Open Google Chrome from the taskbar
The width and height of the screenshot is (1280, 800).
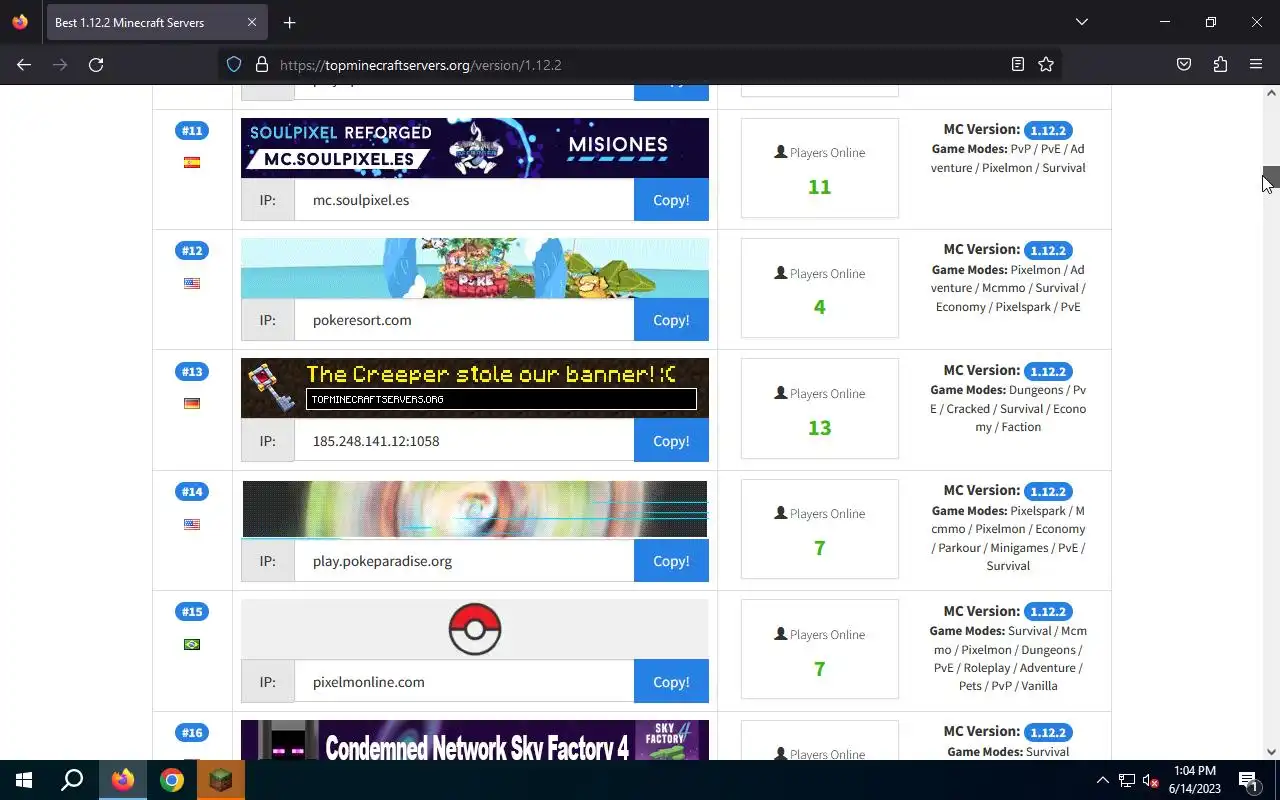coord(172,780)
